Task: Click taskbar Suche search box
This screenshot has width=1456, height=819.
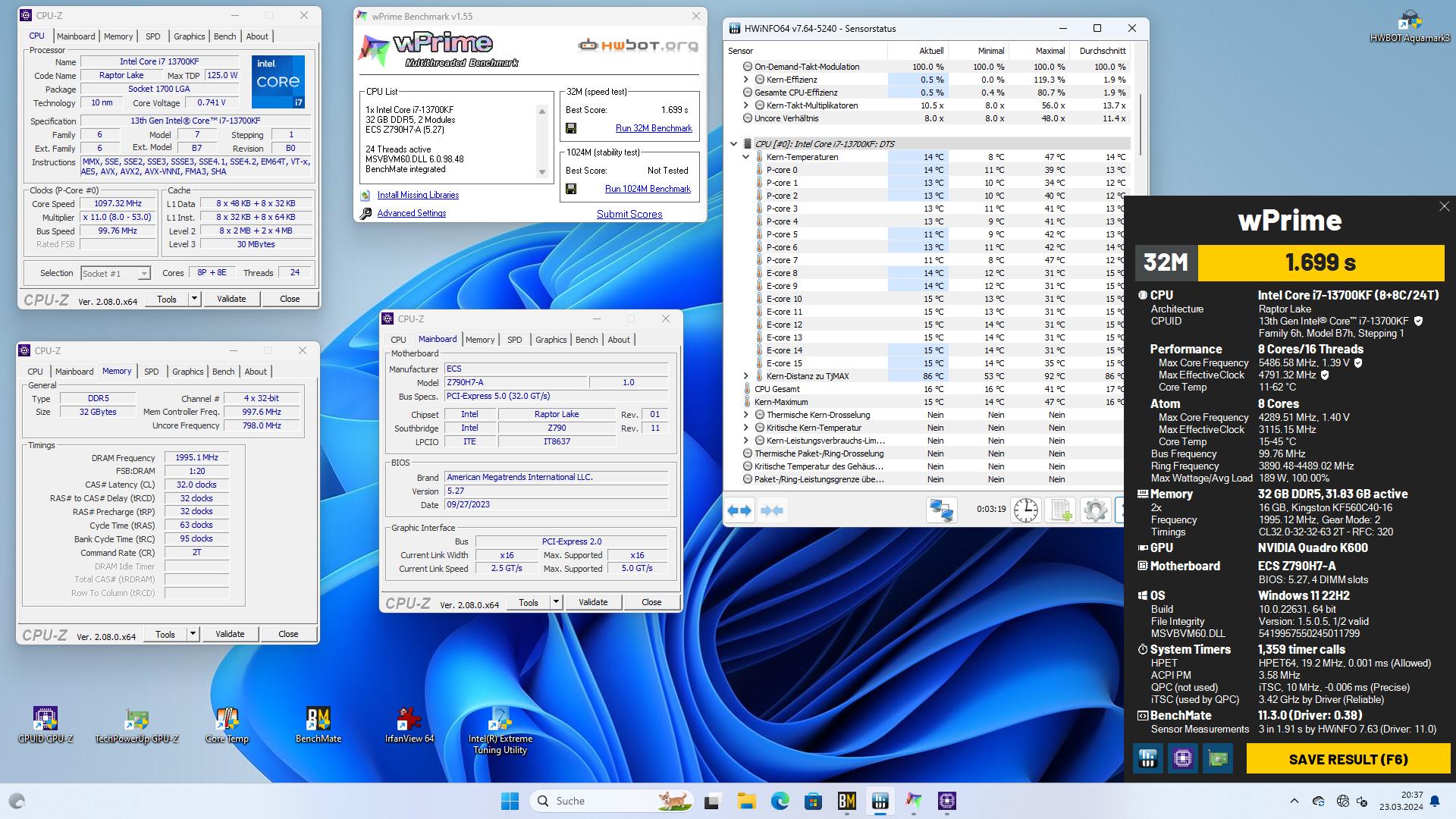Action: [x=611, y=801]
